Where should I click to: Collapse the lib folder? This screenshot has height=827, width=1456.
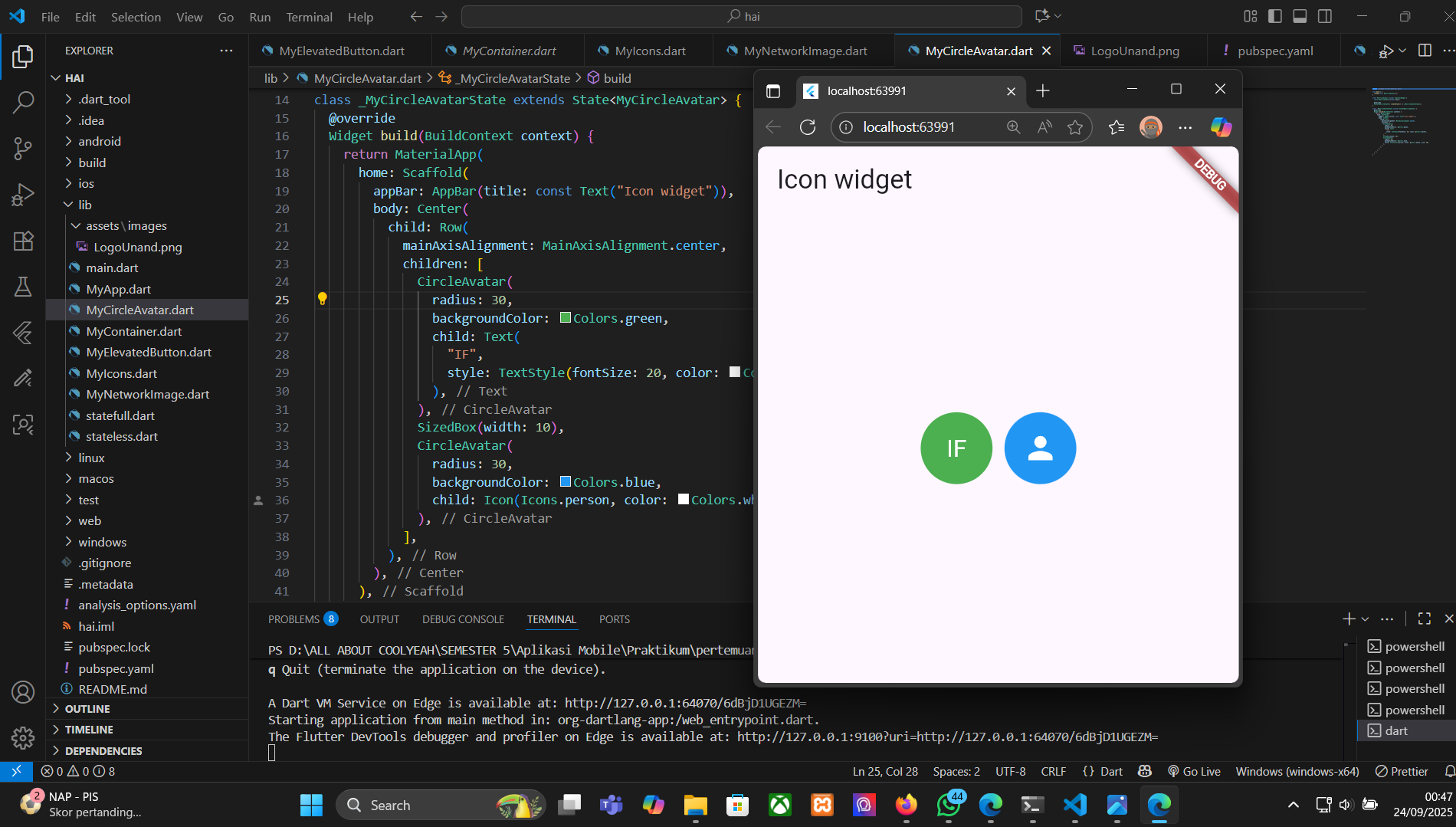(x=84, y=205)
